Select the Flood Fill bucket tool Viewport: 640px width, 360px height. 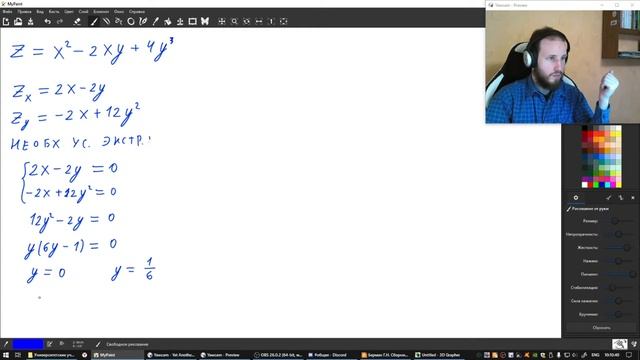[168, 21]
